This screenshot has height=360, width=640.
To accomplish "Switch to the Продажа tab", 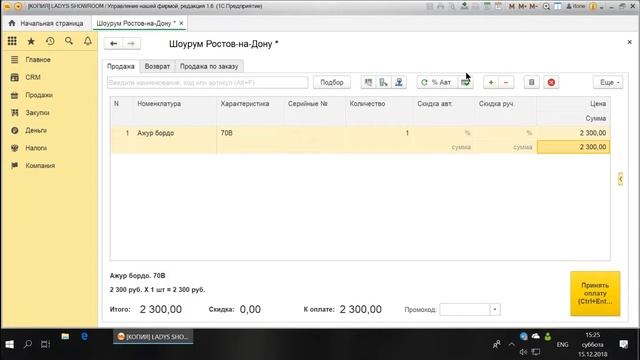I will [x=121, y=66].
